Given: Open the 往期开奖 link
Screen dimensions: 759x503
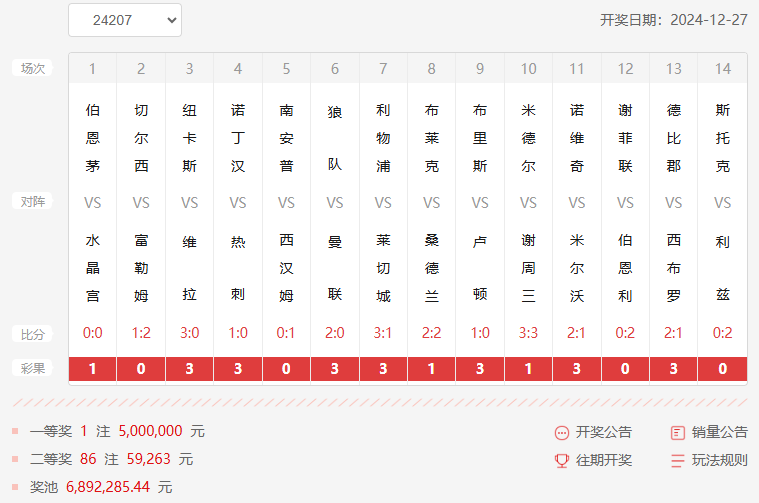Looking at the screenshot, I should [604, 460].
